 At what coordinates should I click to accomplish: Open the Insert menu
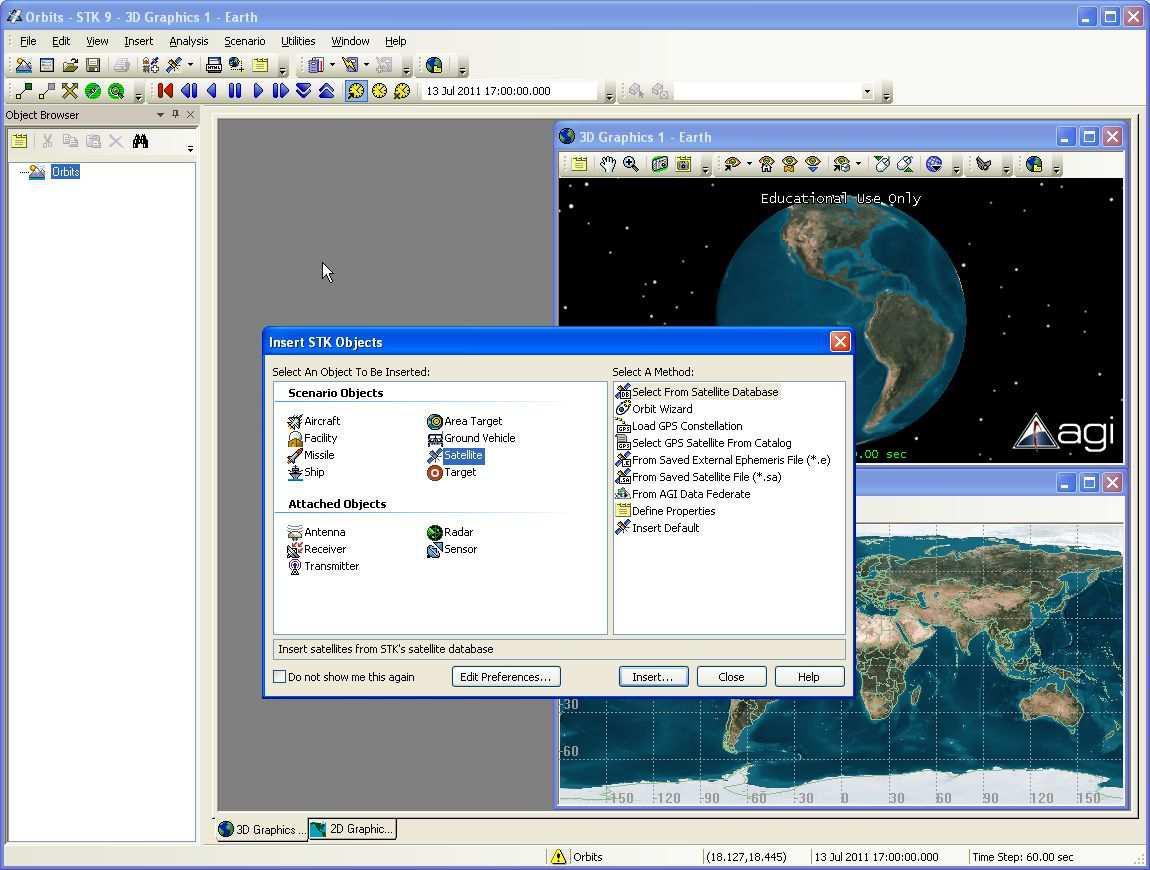pos(139,41)
